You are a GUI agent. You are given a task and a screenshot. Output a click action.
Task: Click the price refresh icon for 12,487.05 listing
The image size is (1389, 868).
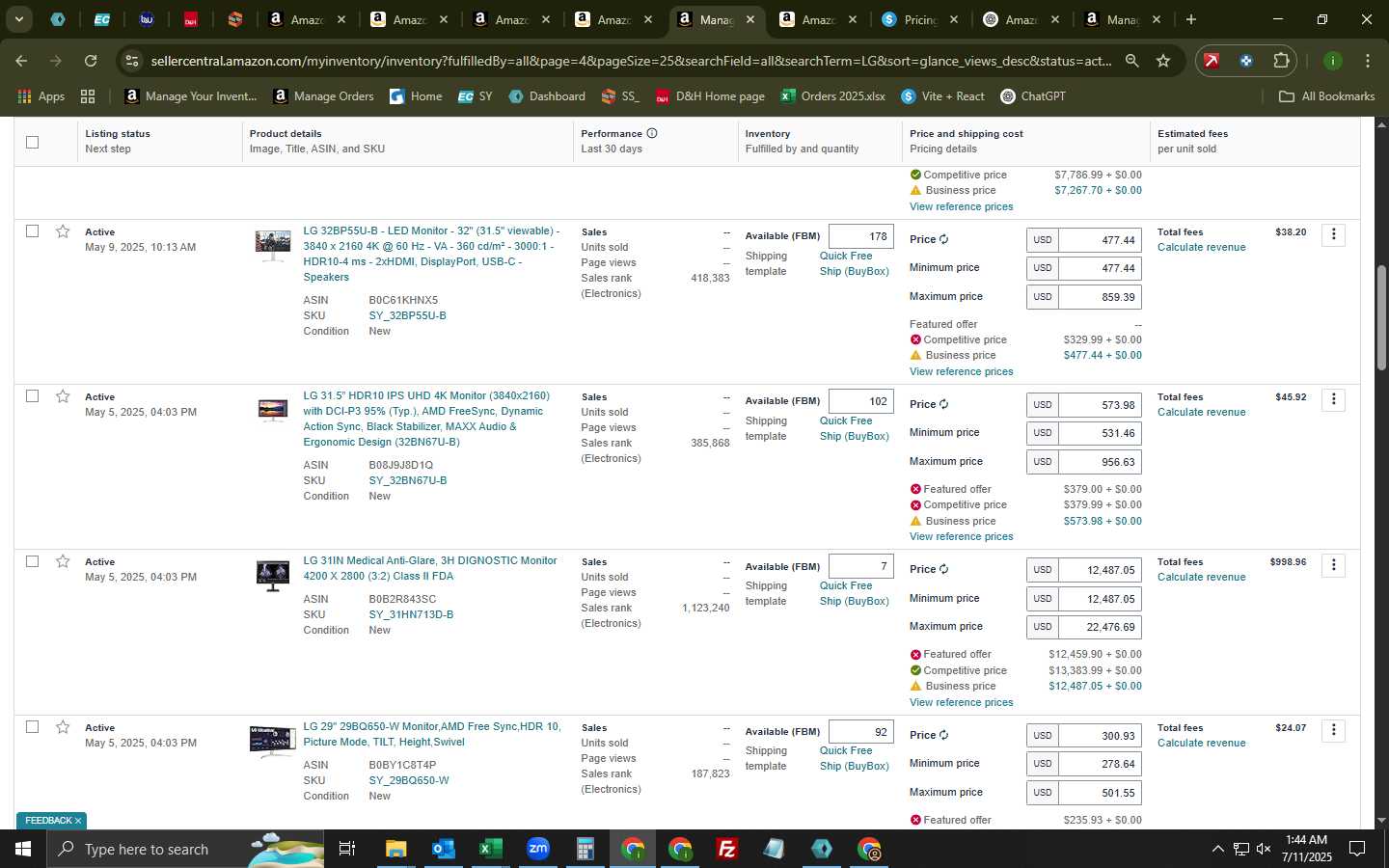coord(943,569)
